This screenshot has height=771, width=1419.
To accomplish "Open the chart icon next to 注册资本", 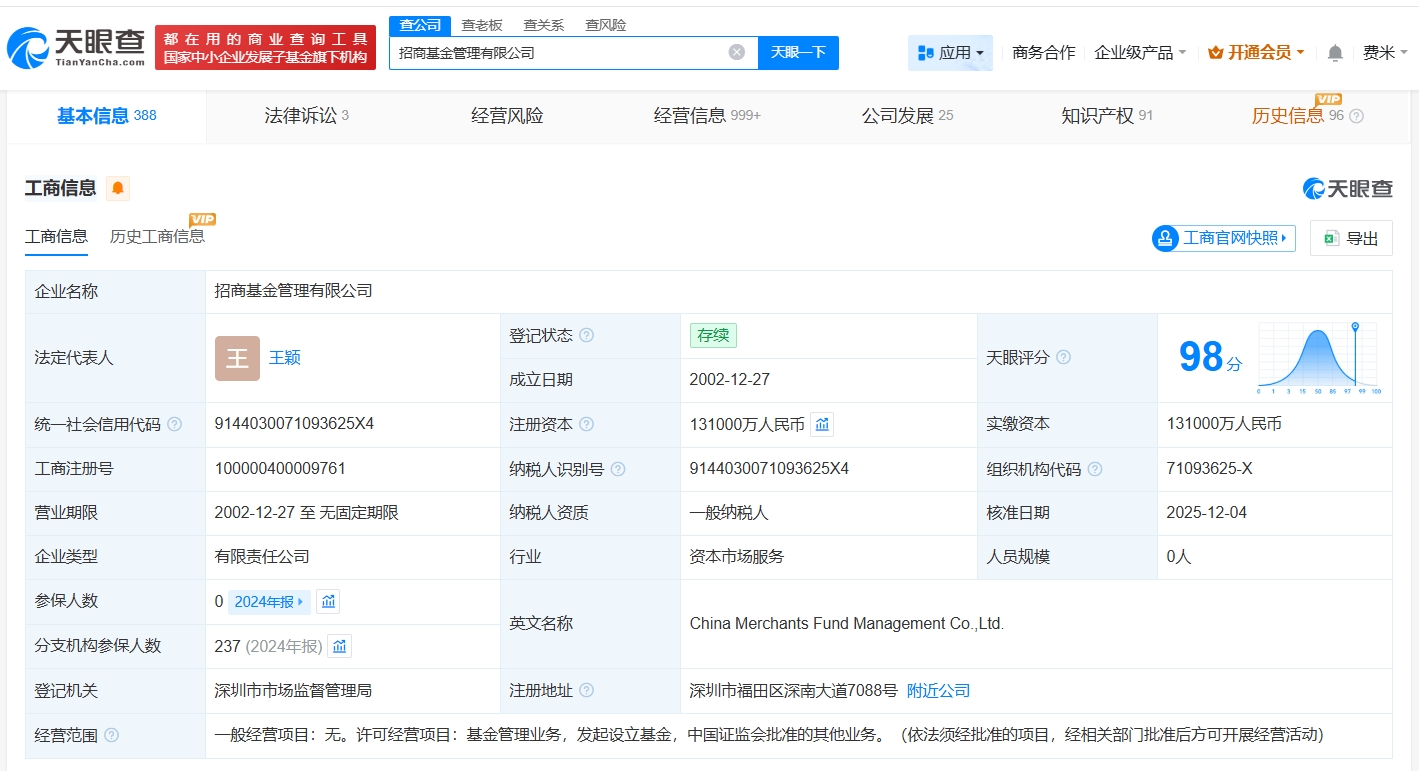I will click(x=822, y=424).
